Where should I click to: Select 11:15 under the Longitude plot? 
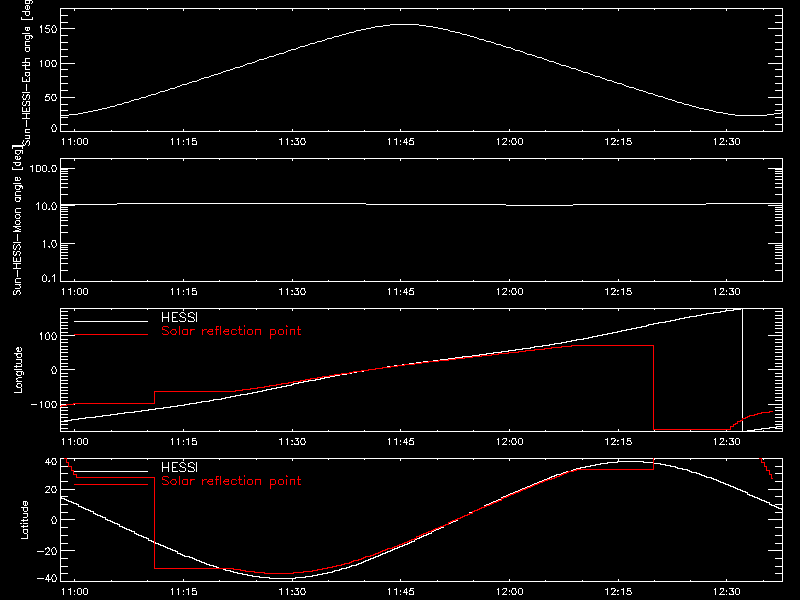(183, 441)
